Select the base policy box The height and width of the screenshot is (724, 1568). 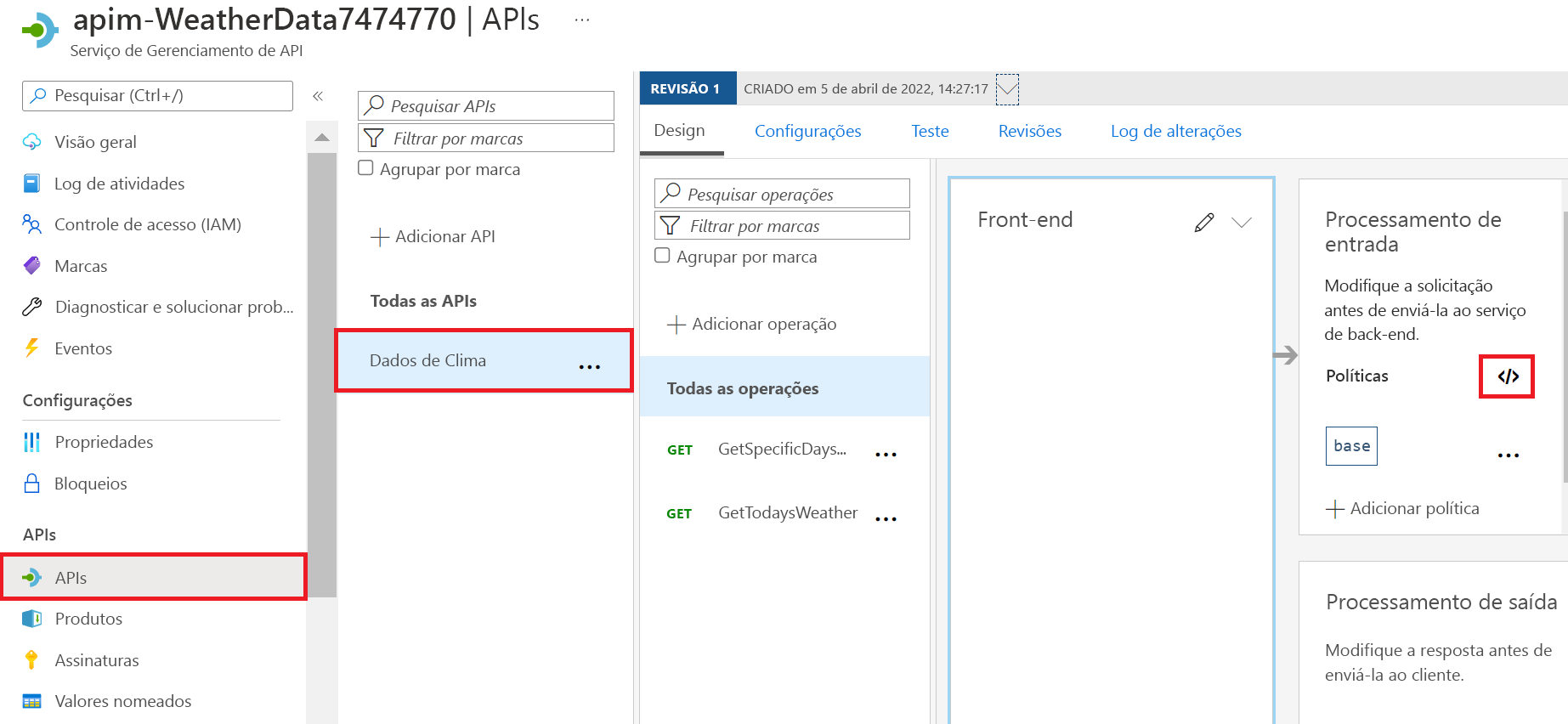[x=1351, y=446]
